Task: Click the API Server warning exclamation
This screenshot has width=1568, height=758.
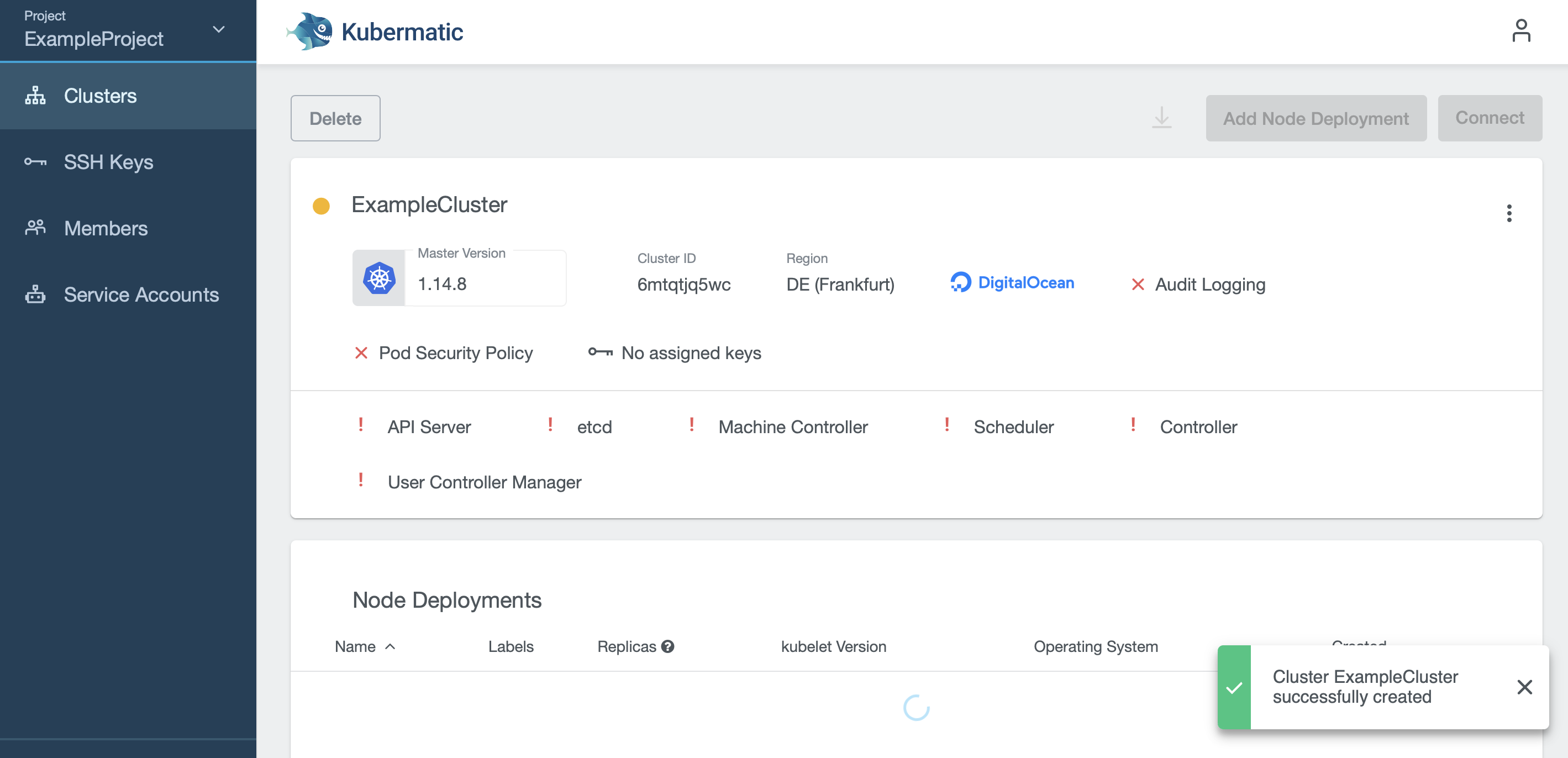Action: click(361, 424)
